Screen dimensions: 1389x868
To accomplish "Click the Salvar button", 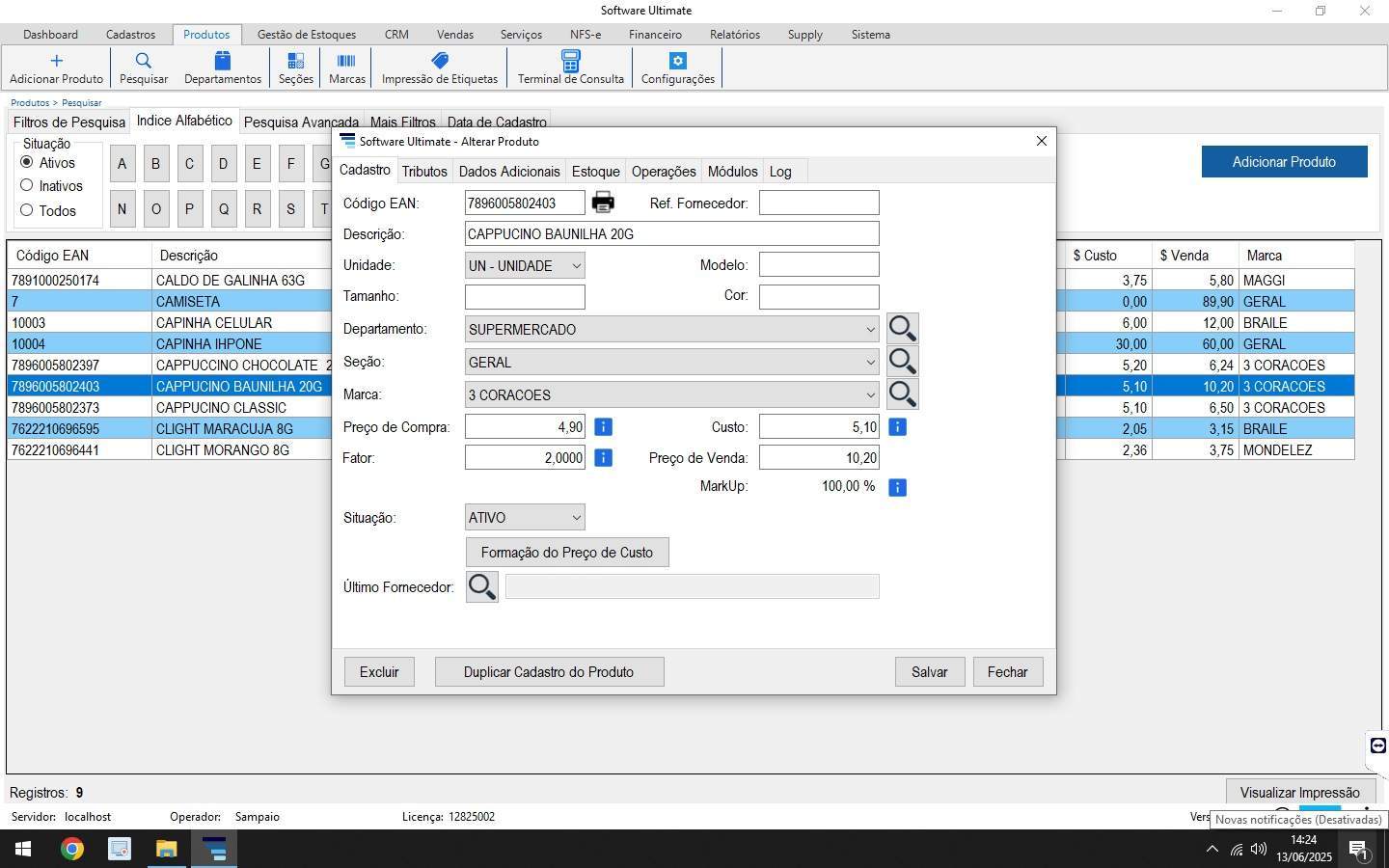I will point(930,672).
